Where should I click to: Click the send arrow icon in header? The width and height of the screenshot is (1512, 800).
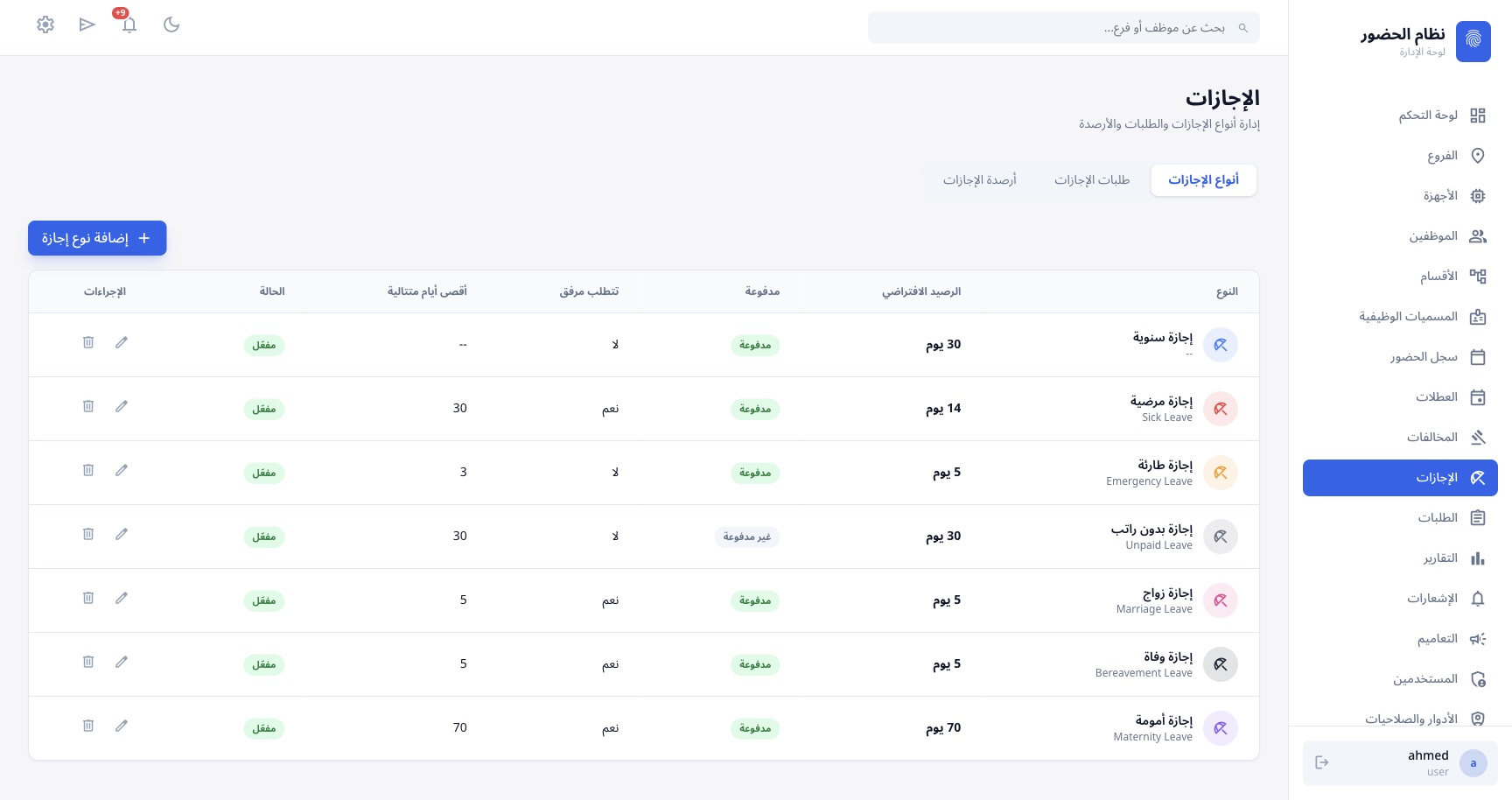click(x=87, y=25)
